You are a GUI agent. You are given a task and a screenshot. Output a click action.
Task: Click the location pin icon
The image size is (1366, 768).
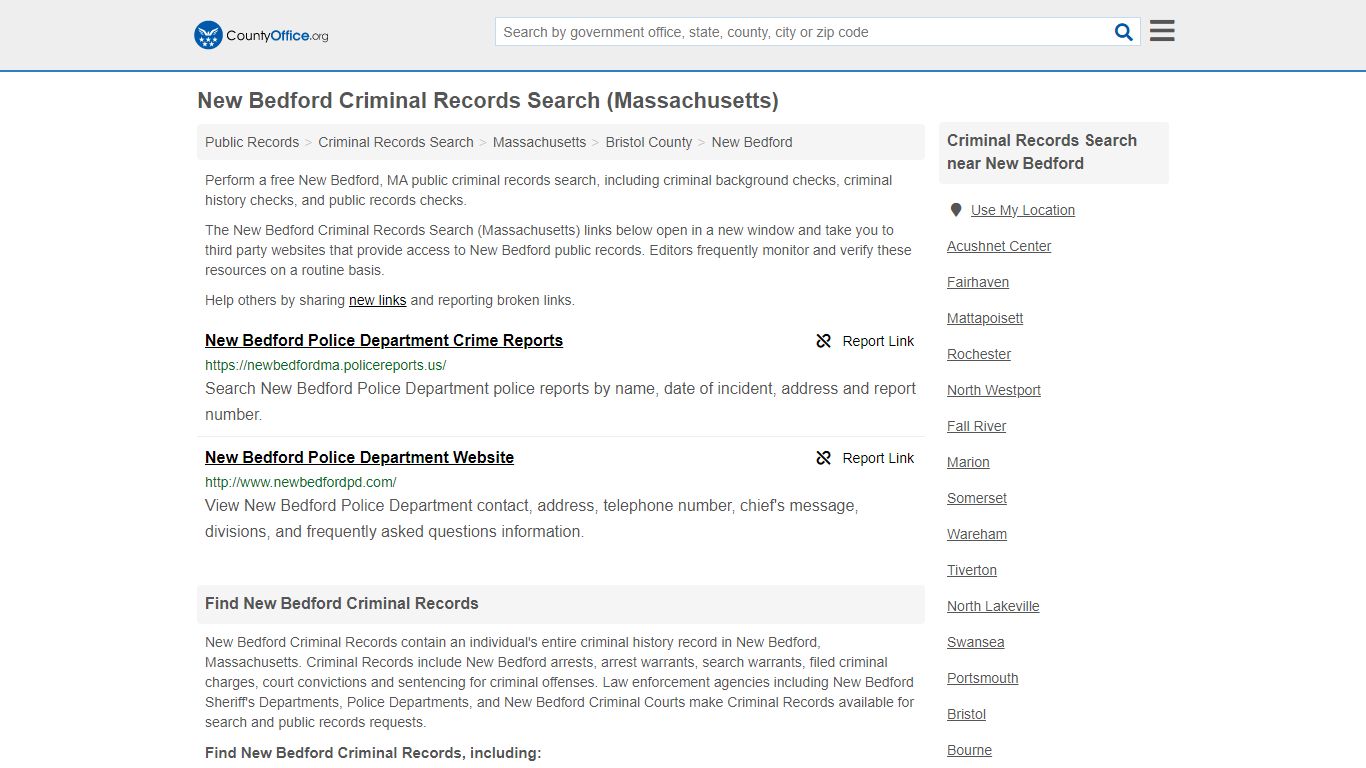[x=956, y=210]
